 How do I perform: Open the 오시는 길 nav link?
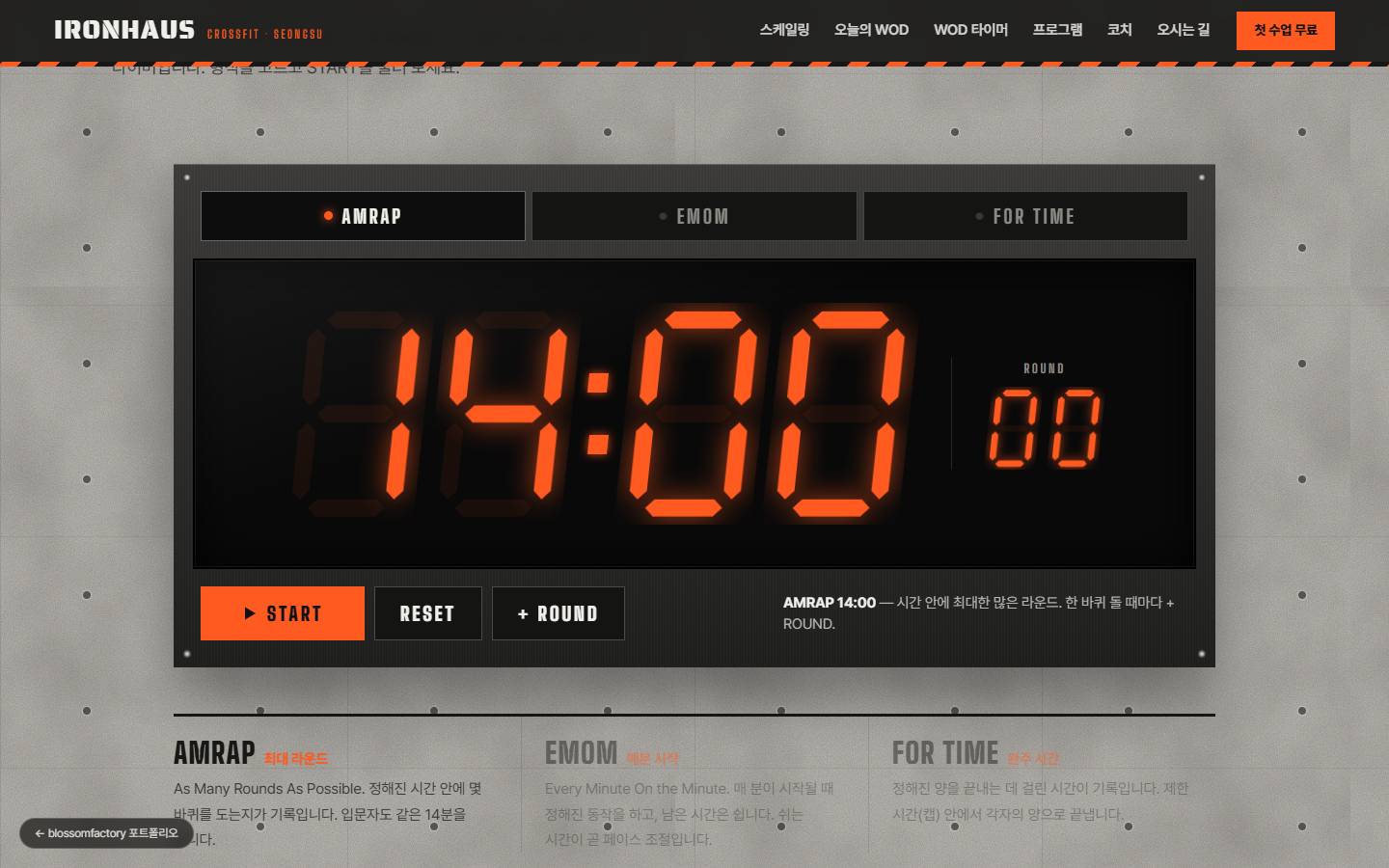click(1184, 30)
